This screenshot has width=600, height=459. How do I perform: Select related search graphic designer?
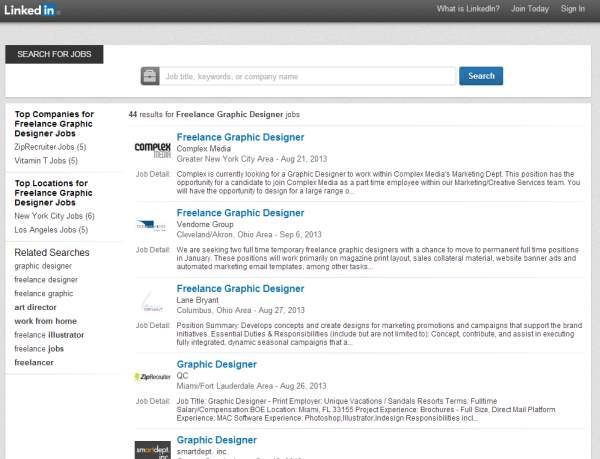click(x=43, y=266)
